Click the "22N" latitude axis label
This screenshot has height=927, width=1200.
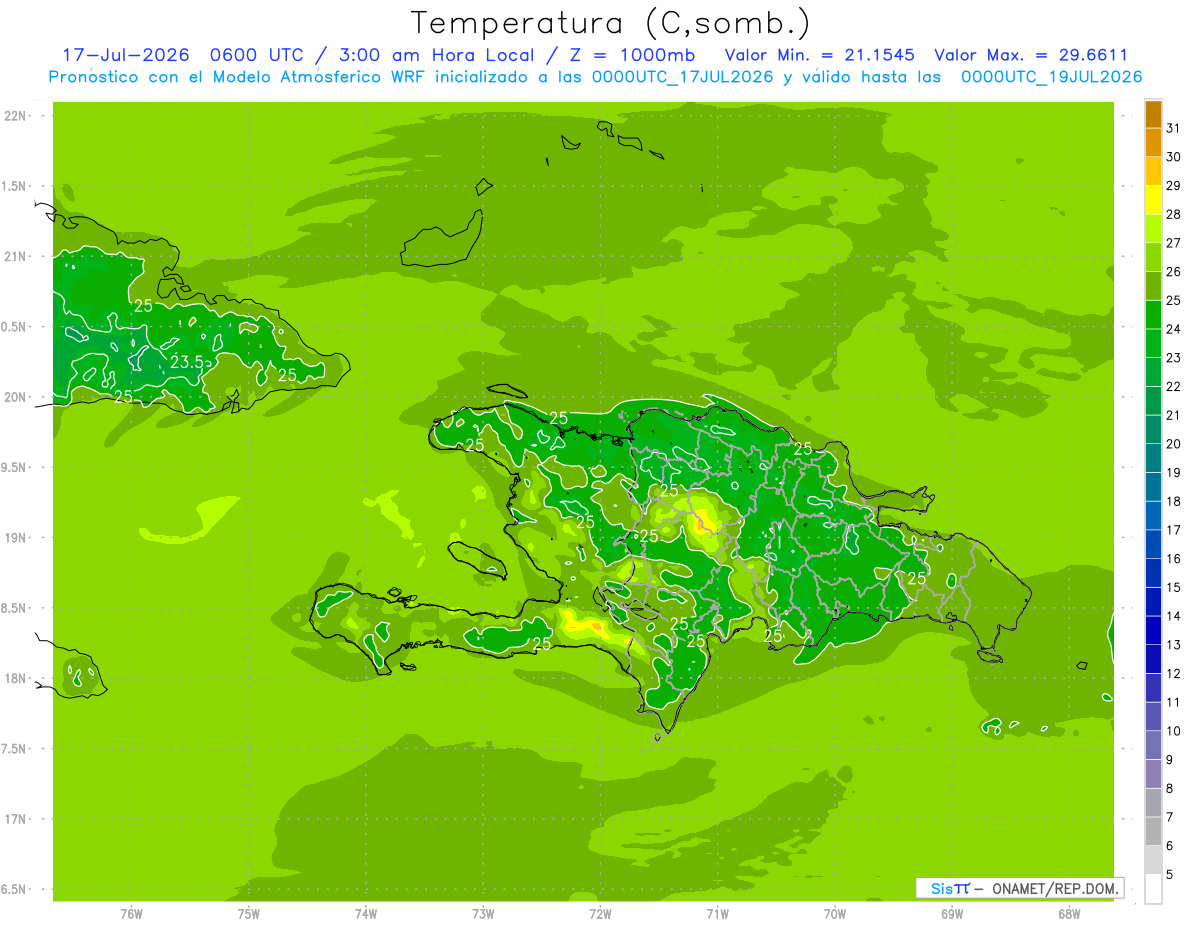pyautogui.click(x=15, y=116)
